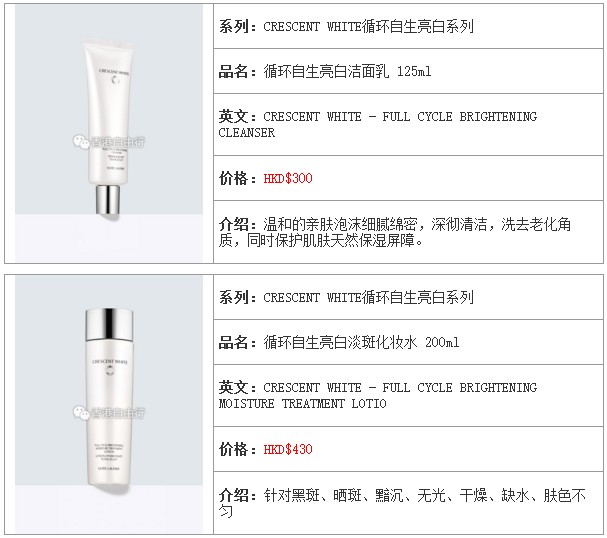Click English name MOISTURE TREATMENT LOTIO text

(302, 404)
